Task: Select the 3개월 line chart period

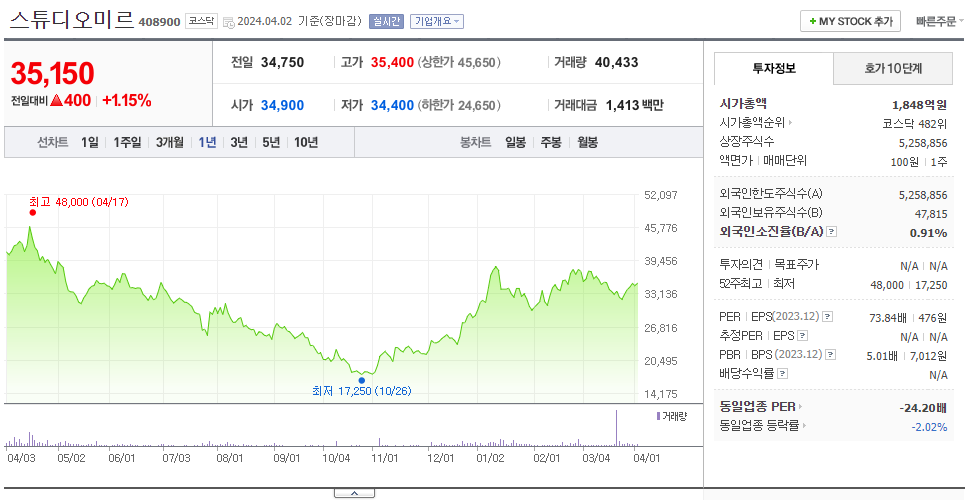Action: coord(170,143)
